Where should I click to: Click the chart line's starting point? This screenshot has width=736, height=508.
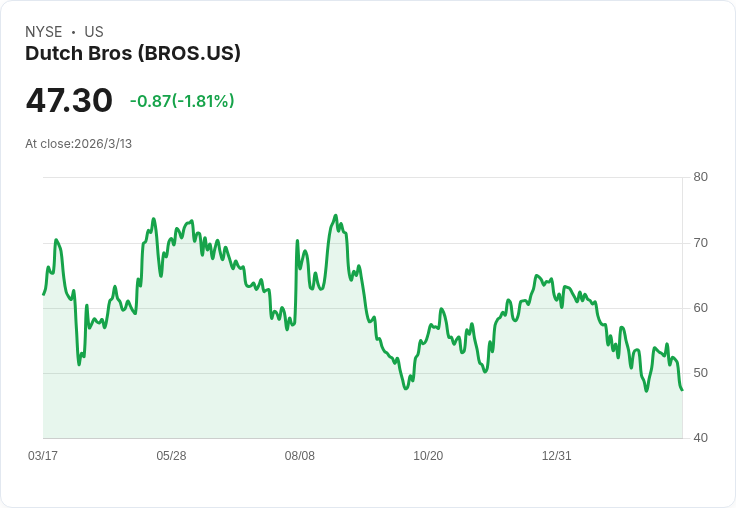(44, 294)
